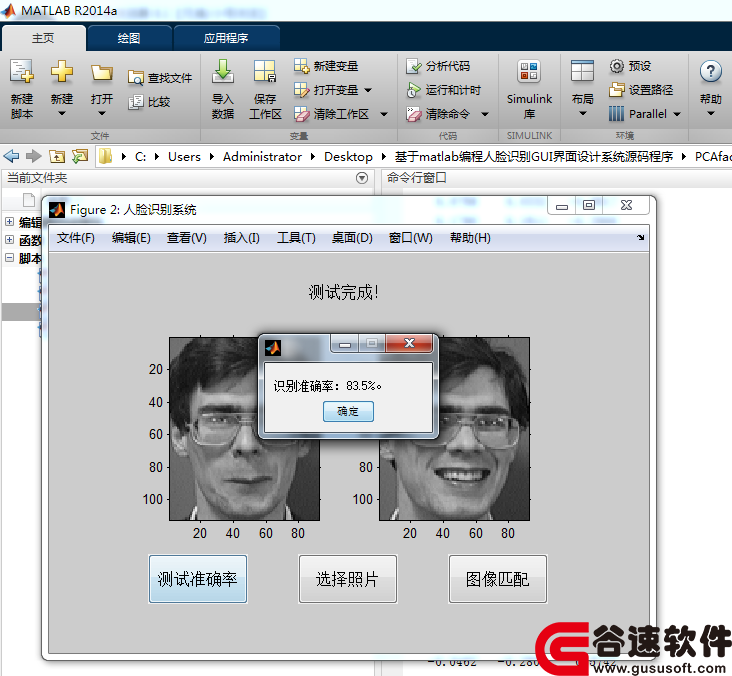Click the back arrow in the address bar
Viewport: 732px width, 676px height.
(x=12, y=156)
